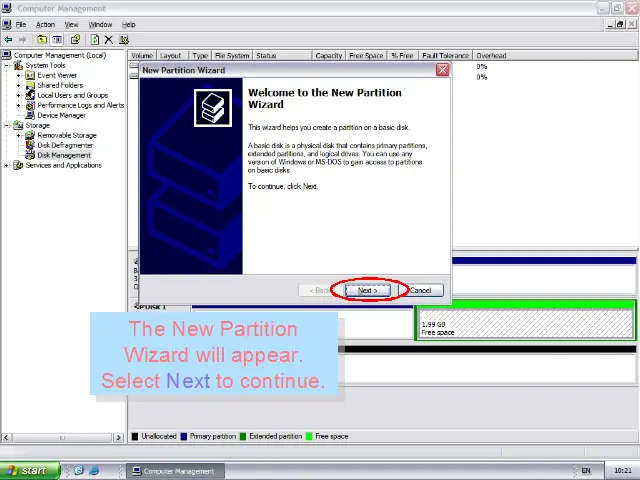Sort by the Fault Tolerance column header

point(445,56)
